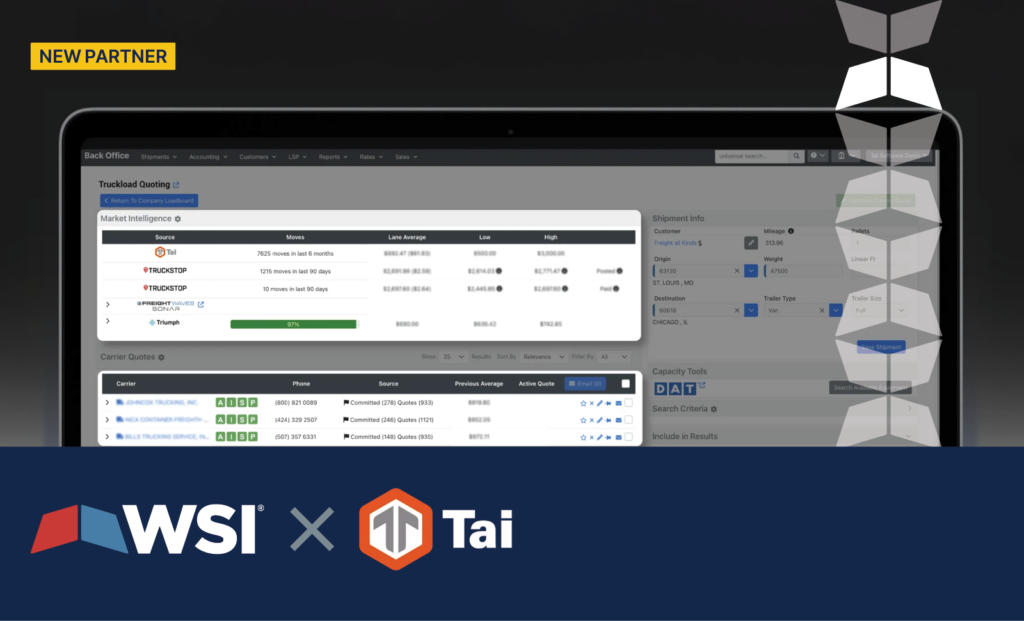Screen dimensions: 1024x621
Task: Open the Market Intelligence settings gear
Action: 178,218
